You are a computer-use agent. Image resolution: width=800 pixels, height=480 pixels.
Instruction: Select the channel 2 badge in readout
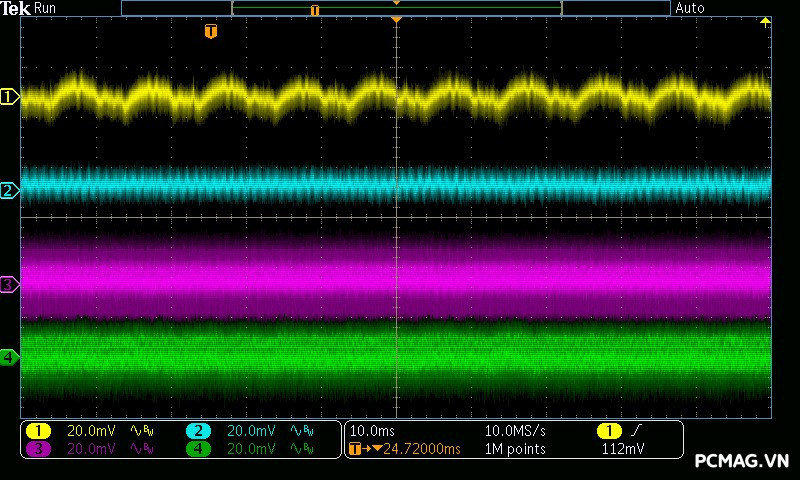coord(198,431)
